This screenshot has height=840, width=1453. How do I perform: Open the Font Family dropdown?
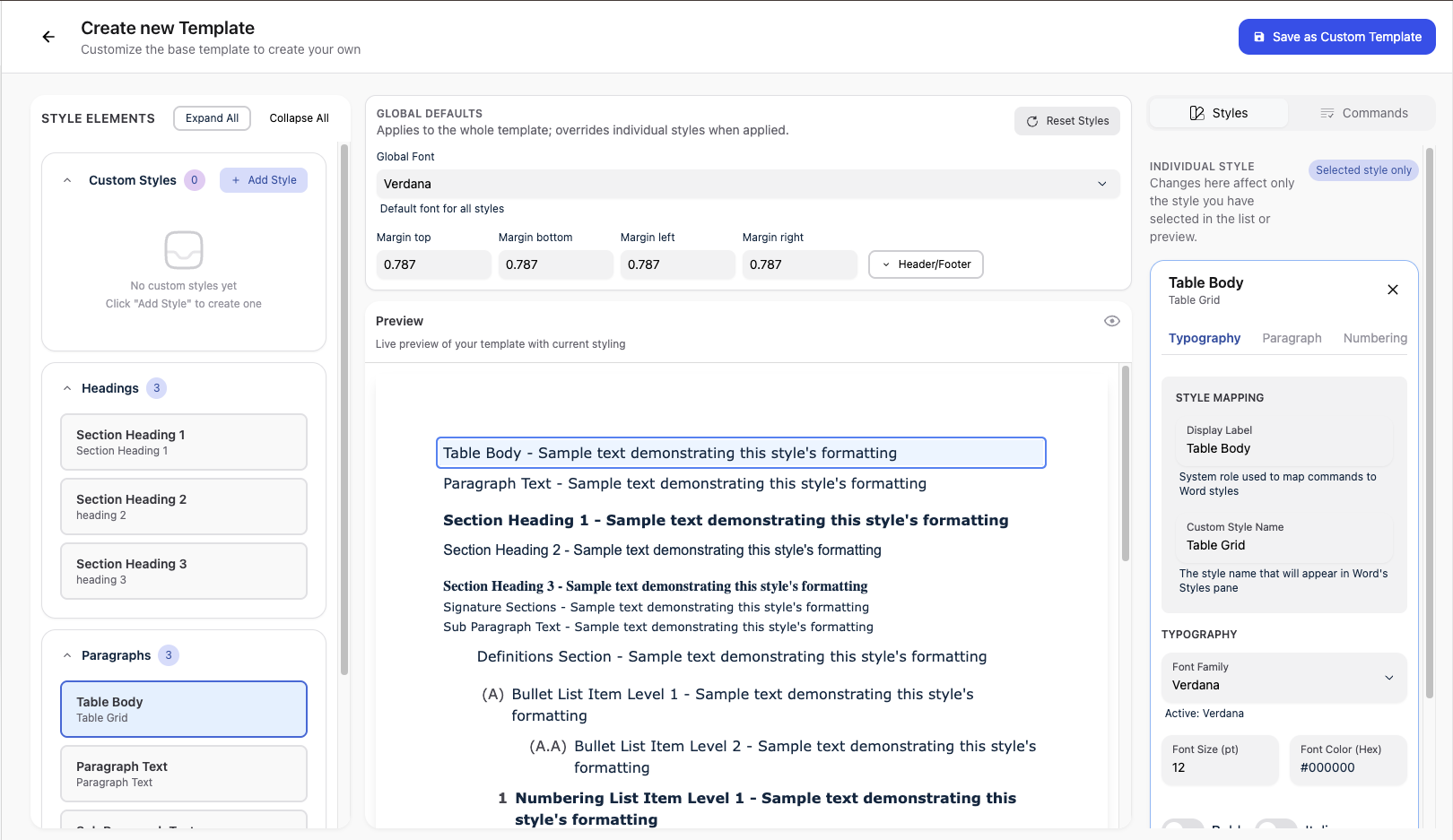coord(1283,678)
